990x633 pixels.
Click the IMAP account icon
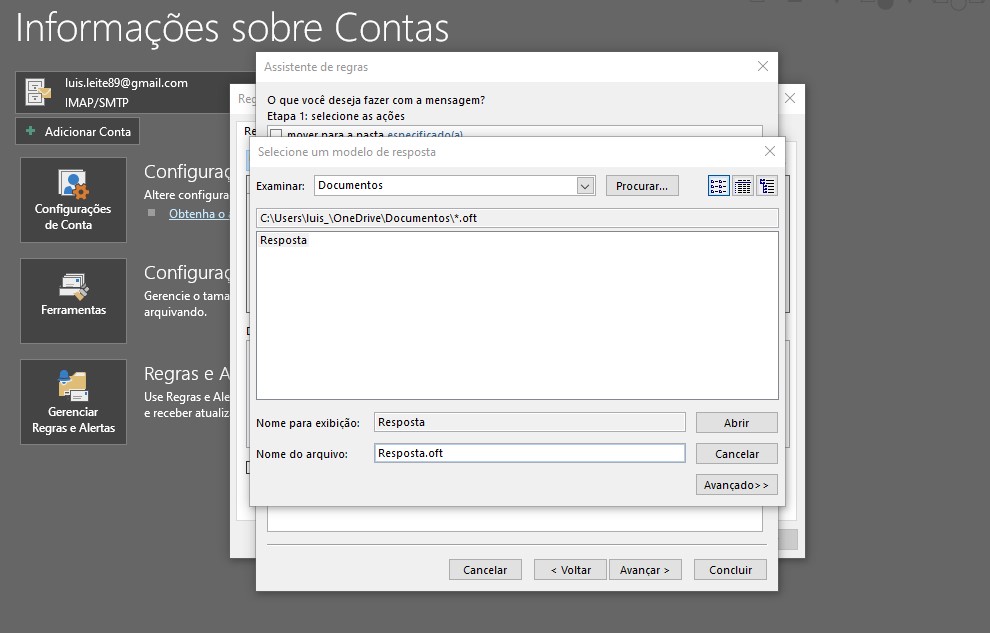38,92
